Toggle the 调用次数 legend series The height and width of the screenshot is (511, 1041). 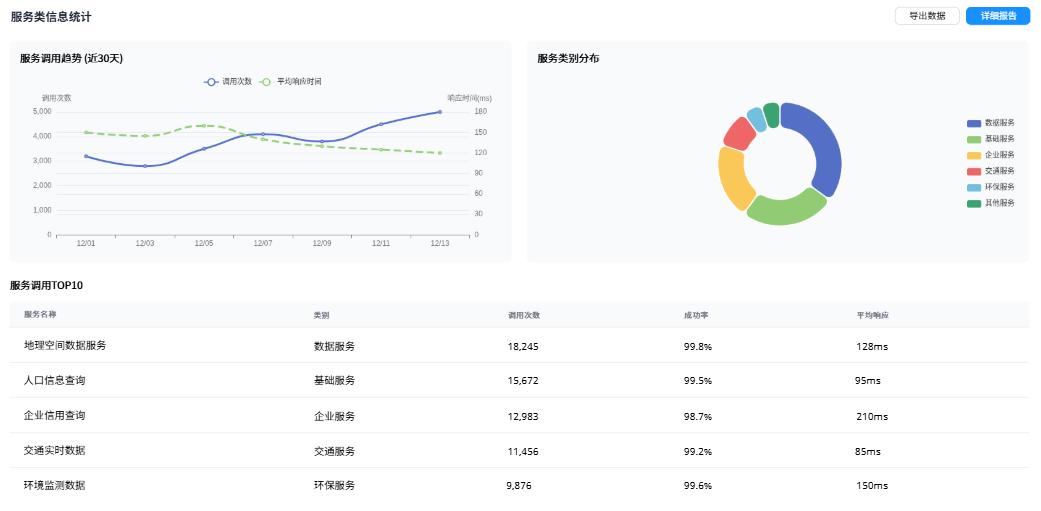point(229,81)
